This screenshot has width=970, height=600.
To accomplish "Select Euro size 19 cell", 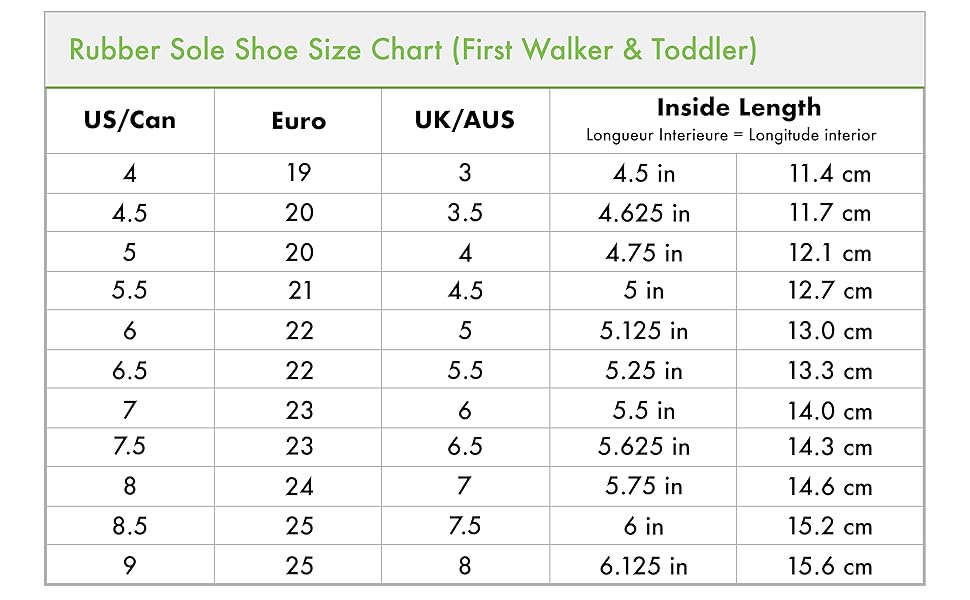I will point(298,173).
